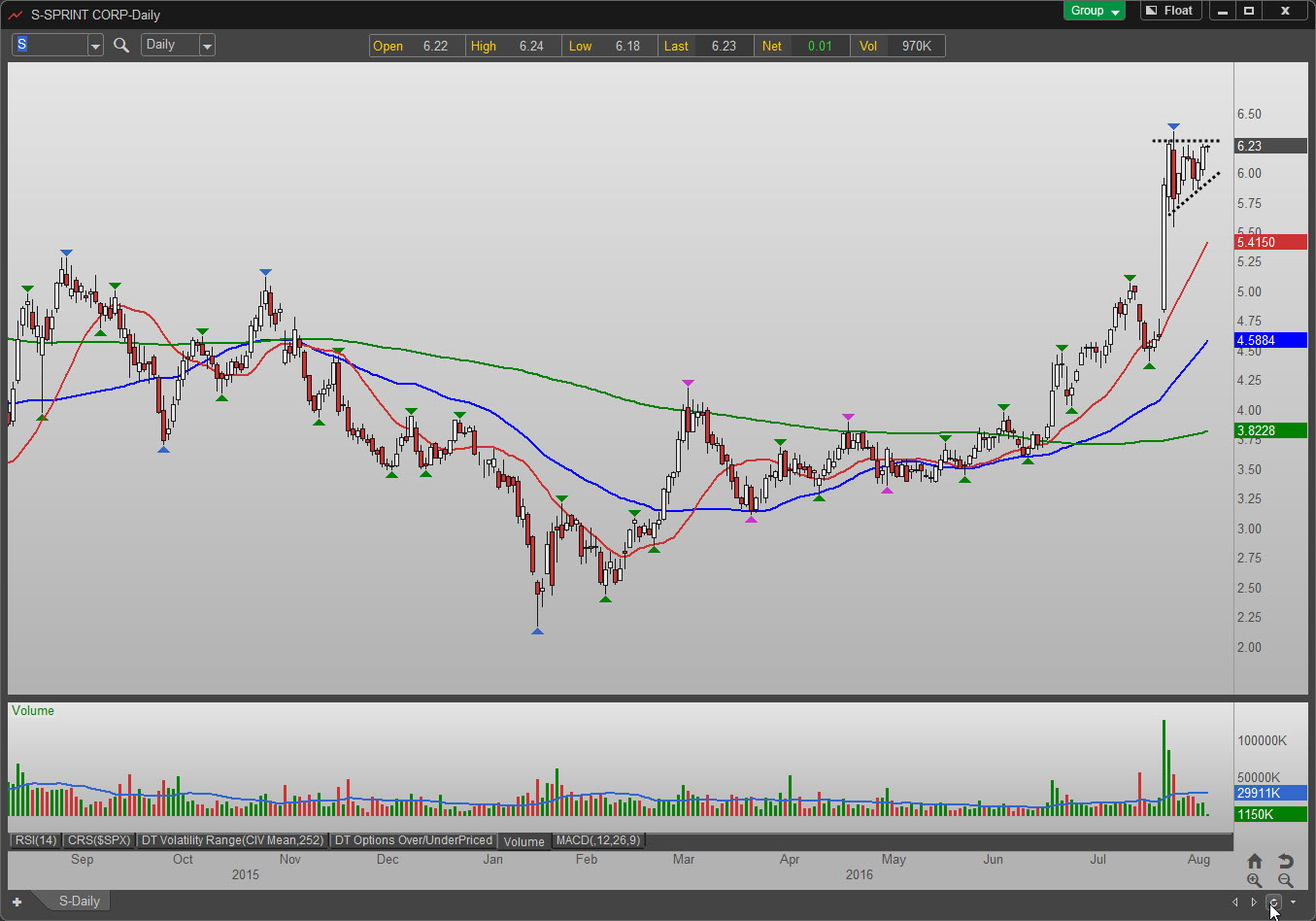The image size is (1316, 921).
Task: Open DT Options Over/UnderPriced tab
Action: click(414, 840)
